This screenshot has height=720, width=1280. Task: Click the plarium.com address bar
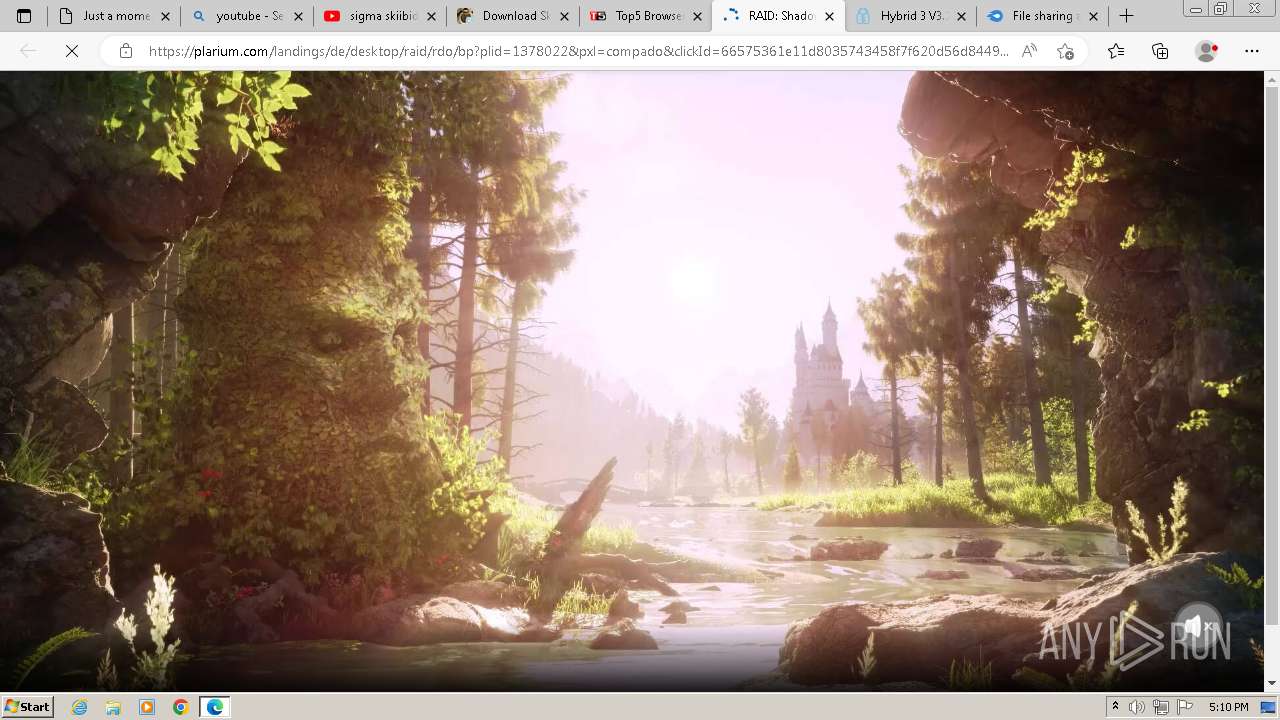click(578, 51)
